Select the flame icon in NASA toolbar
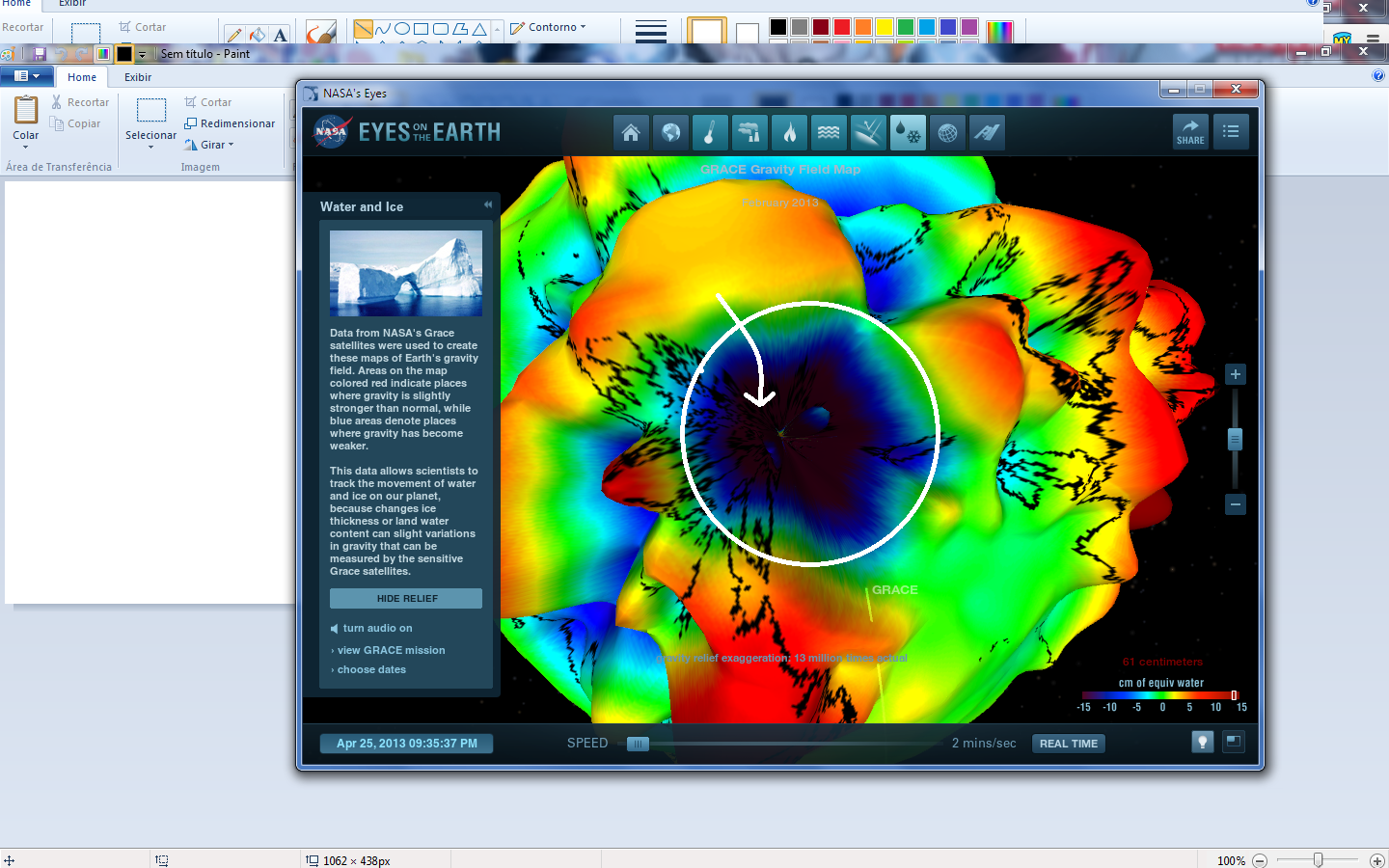The height and width of the screenshot is (868, 1389). (x=789, y=133)
